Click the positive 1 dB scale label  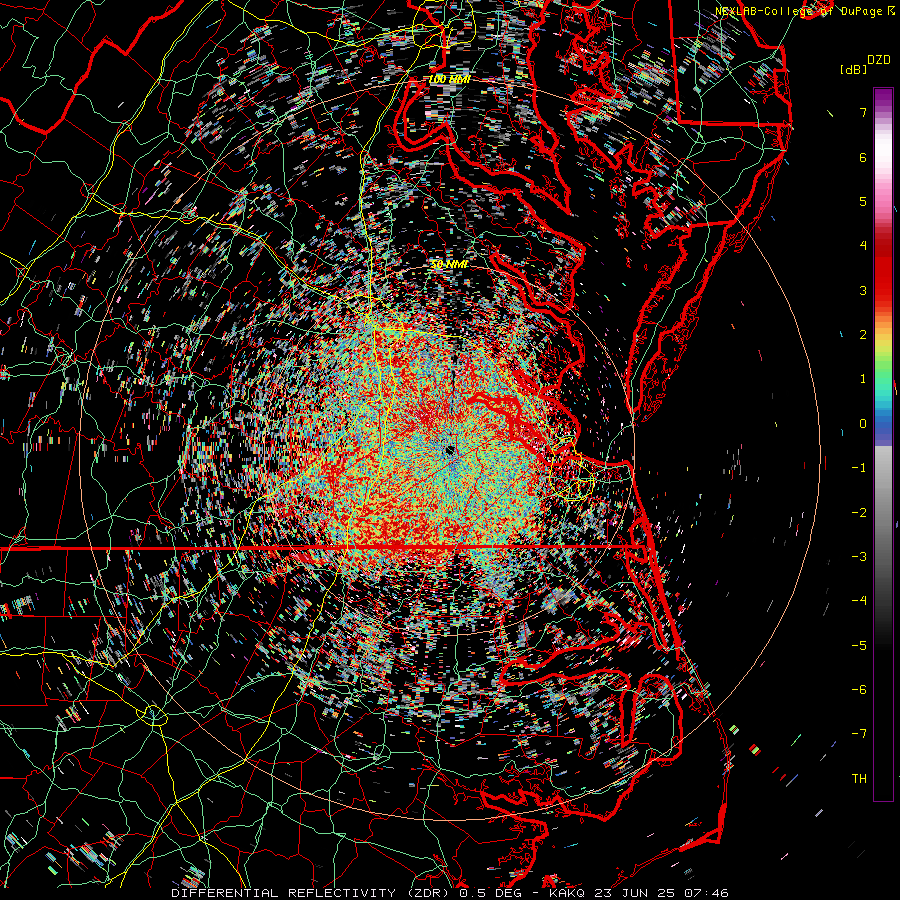[863, 379]
